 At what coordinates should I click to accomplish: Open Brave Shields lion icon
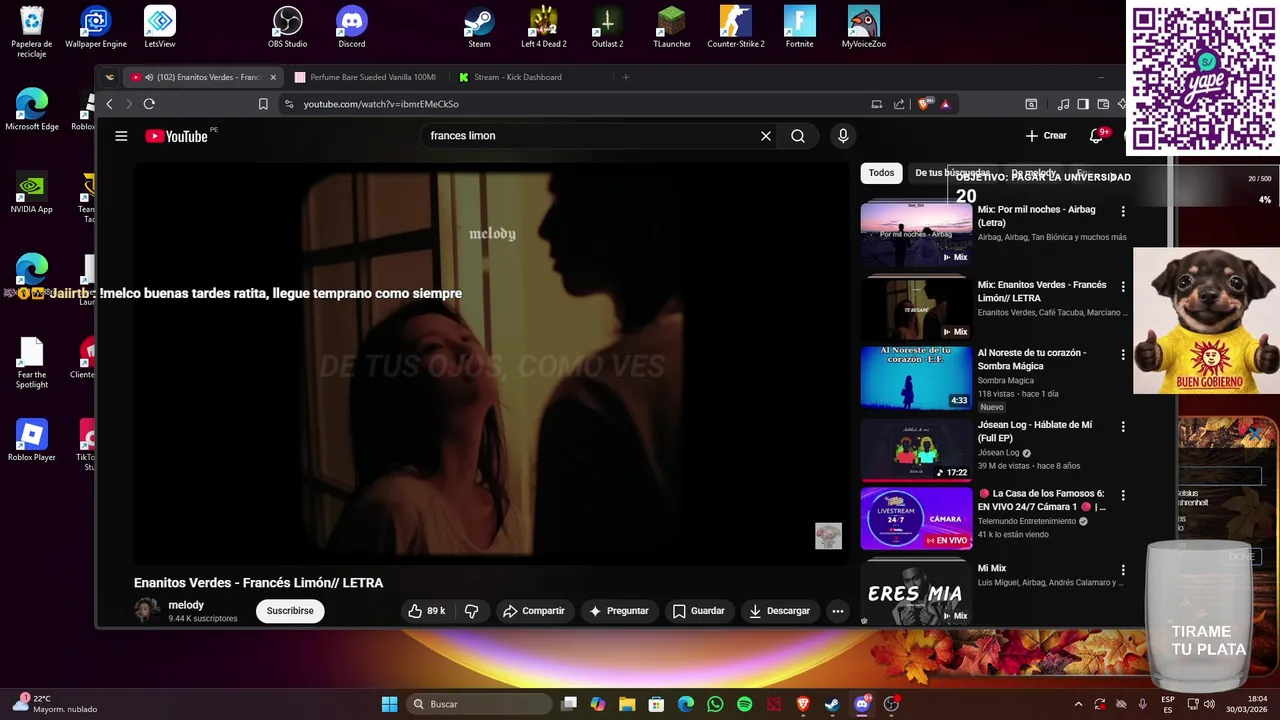(925, 104)
